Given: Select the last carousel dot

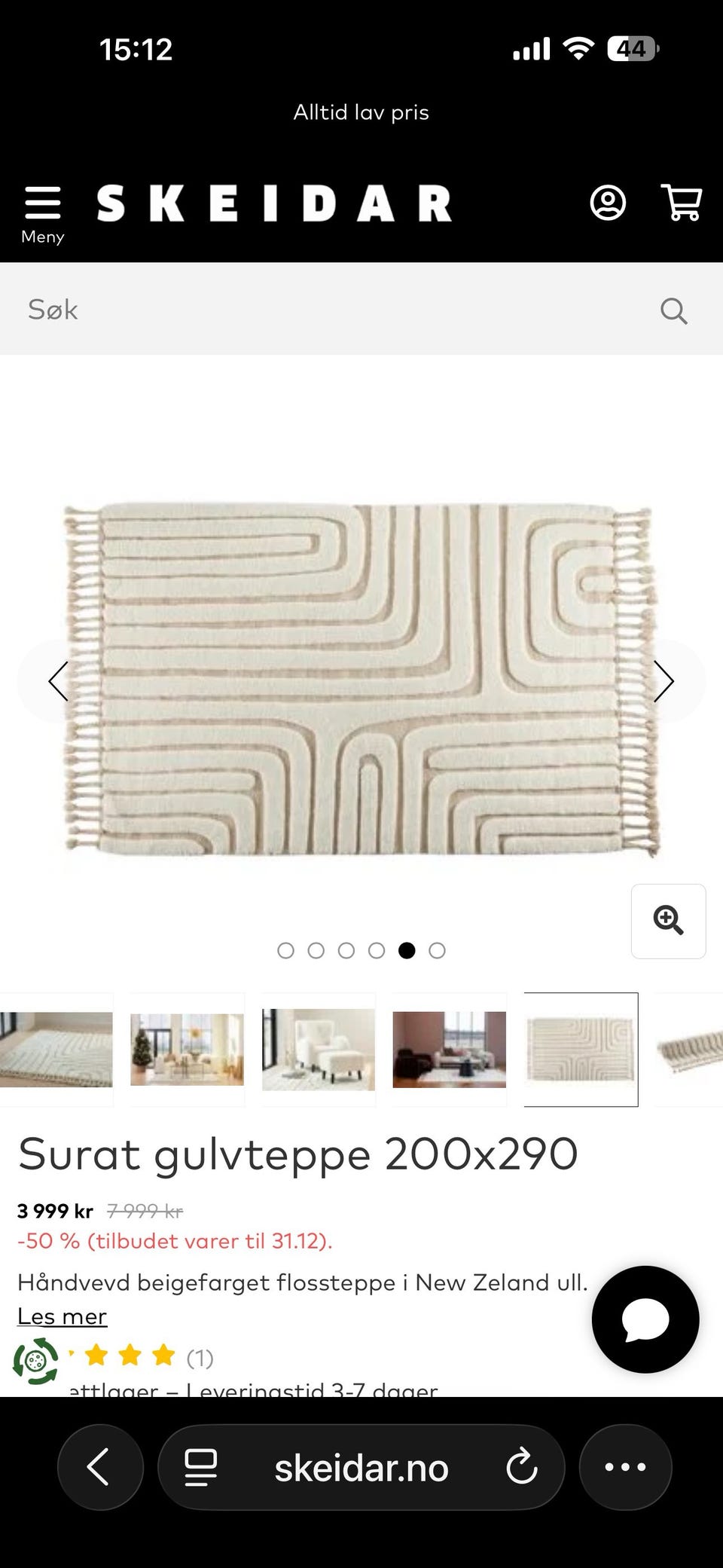Looking at the screenshot, I should (437, 950).
